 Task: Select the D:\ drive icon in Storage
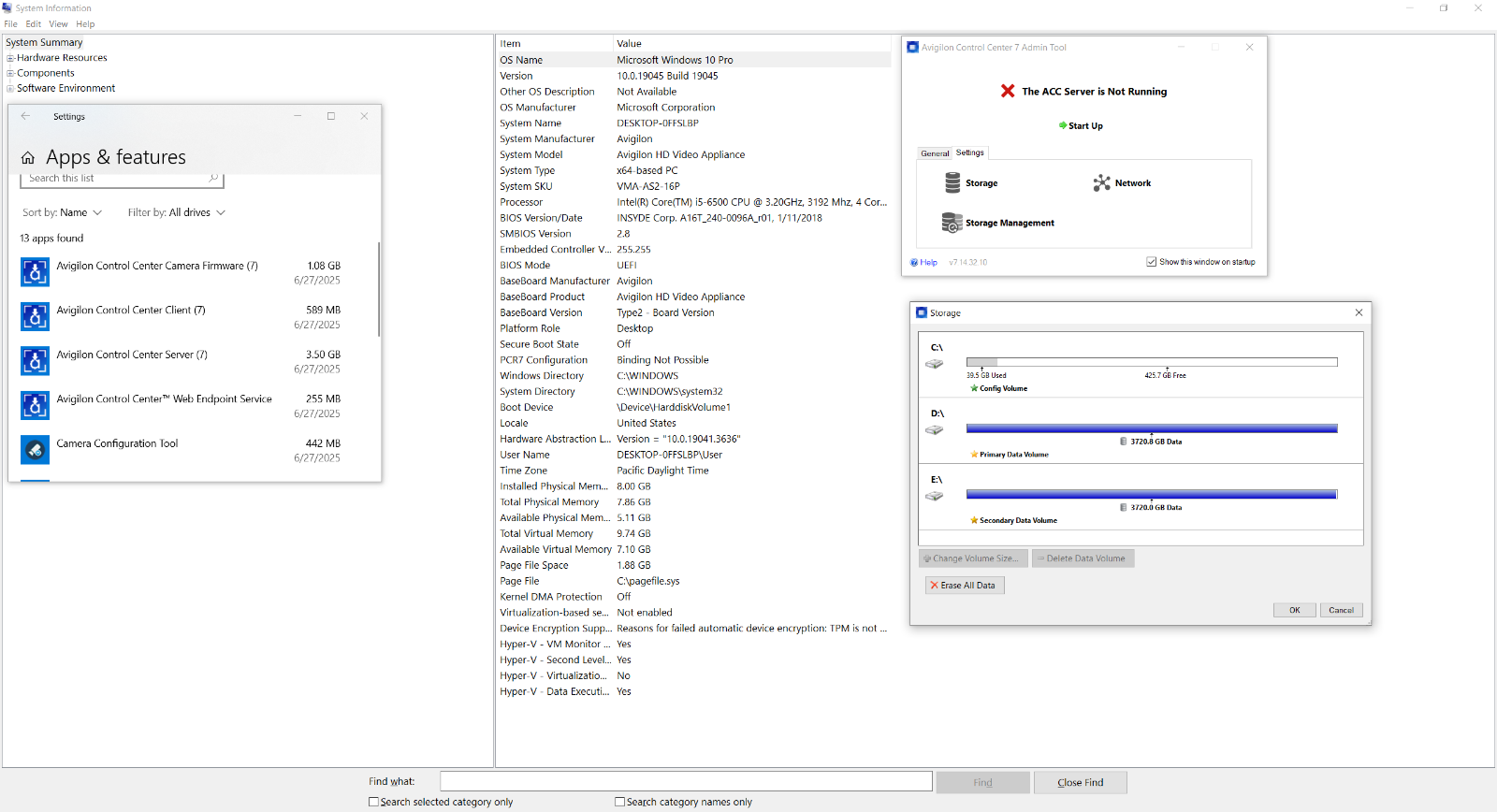[x=934, y=430]
